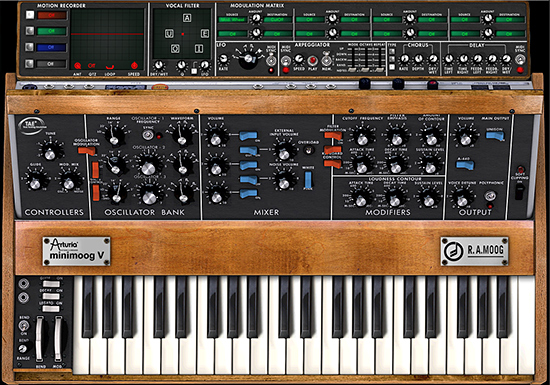Image resolution: width=550 pixels, height=385 pixels.
Task: Open the MIDI Wheel source dropdown
Action: coord(232,20)
